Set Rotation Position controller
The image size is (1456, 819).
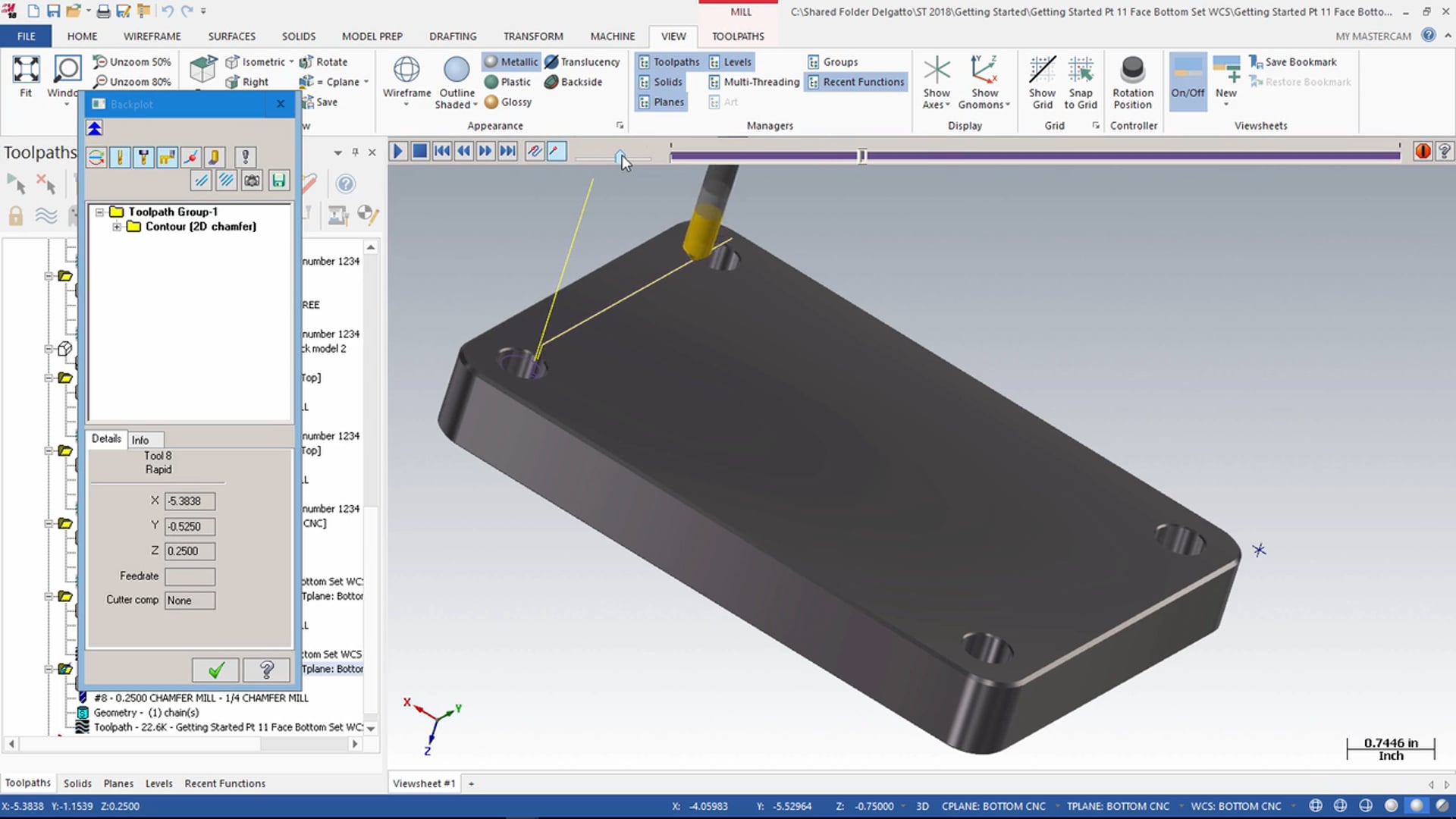point(1133,82)
